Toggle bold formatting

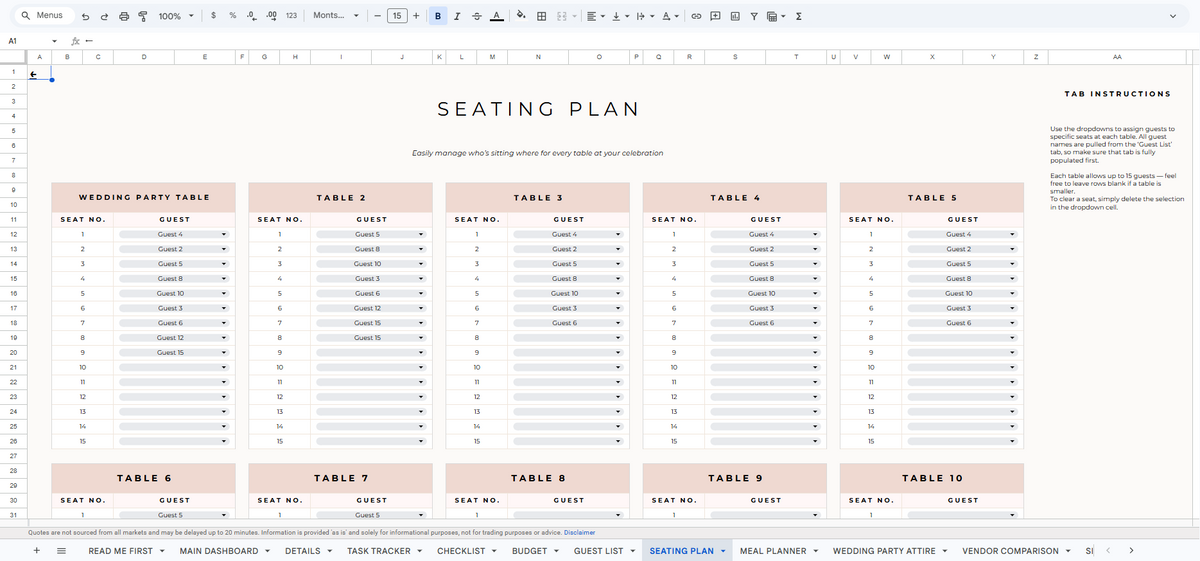point(439,16)
